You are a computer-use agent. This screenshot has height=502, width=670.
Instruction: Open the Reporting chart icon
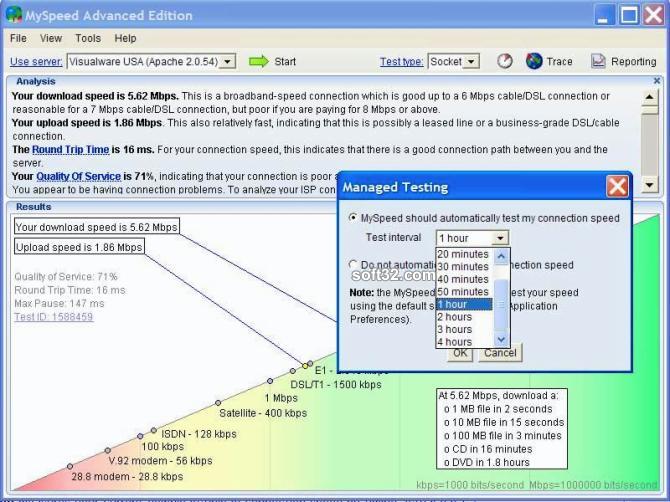[x=598, y=61]
